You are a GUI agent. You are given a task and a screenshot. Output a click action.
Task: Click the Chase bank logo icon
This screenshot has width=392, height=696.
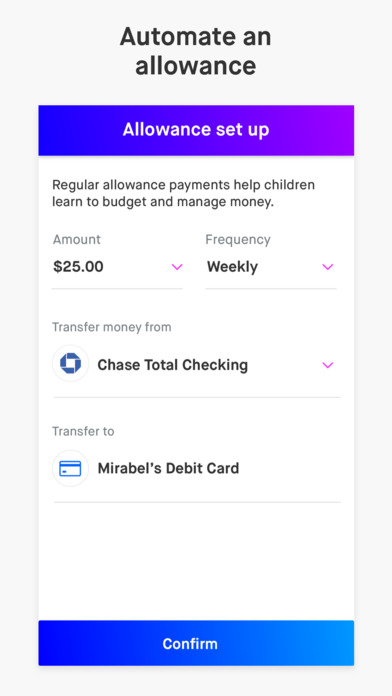[x=71, y=364]
